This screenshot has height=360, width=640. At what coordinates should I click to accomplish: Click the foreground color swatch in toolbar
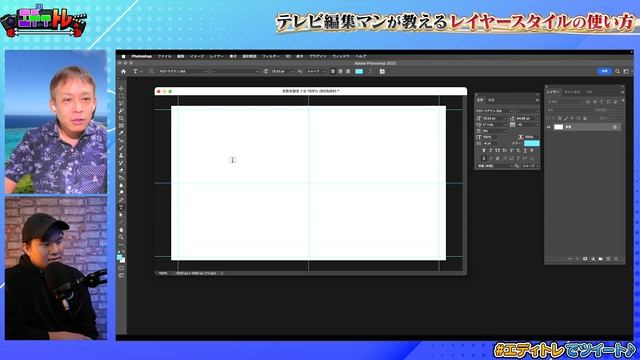click(x=120, y=257)
